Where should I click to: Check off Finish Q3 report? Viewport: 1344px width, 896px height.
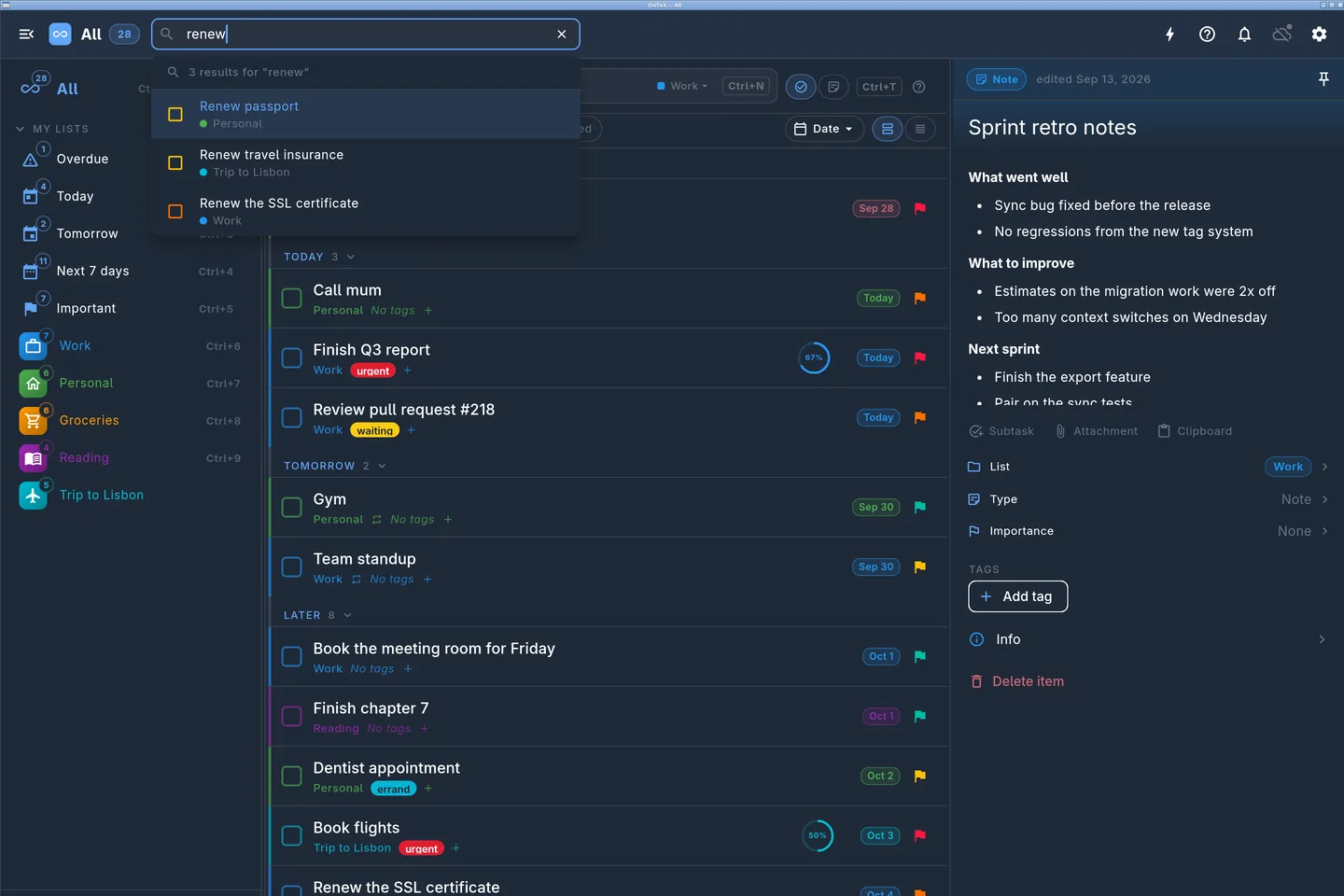coord(292,358)
